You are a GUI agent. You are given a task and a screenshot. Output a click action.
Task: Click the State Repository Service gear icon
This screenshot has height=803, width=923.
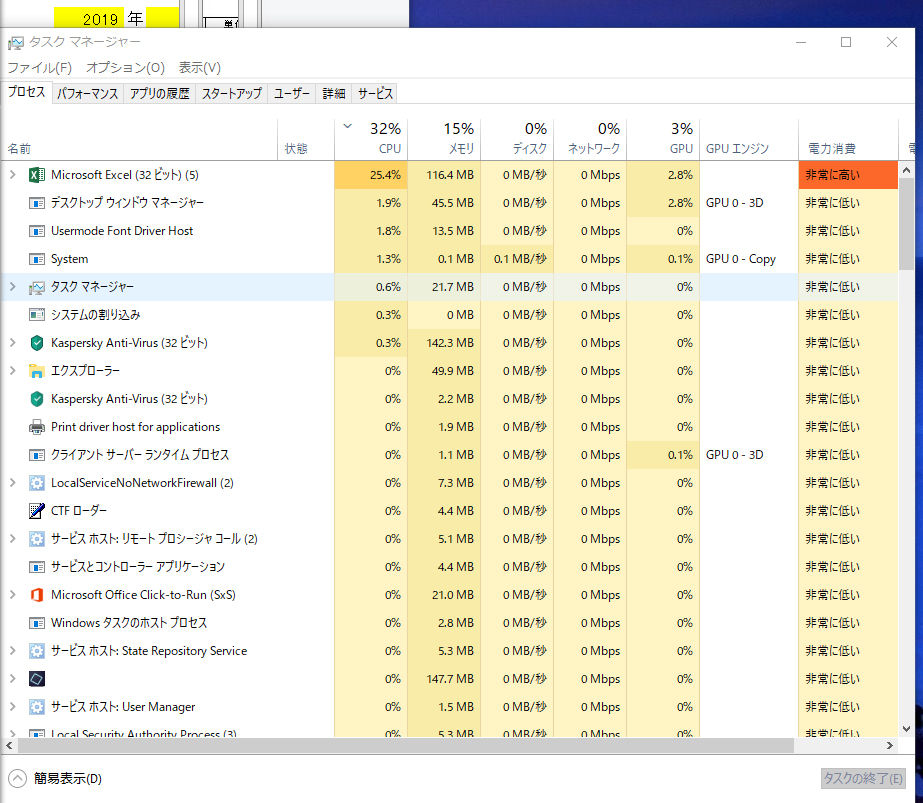[36, 651]
